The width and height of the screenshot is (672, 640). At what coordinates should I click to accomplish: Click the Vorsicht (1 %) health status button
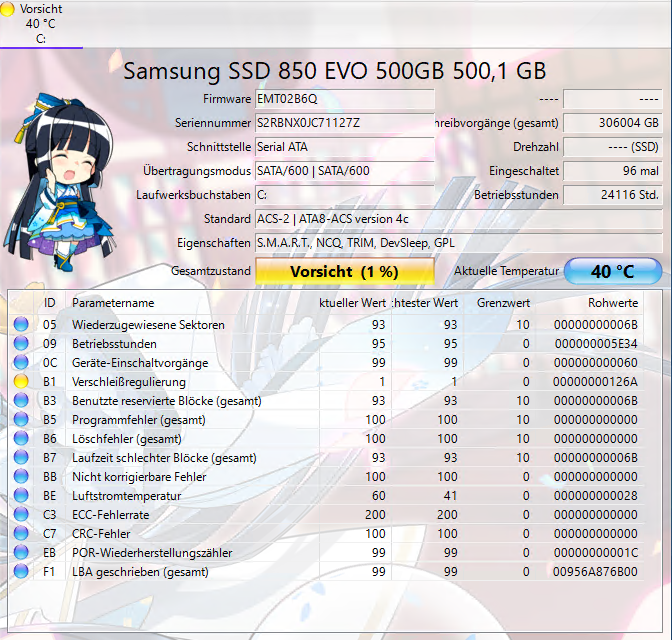click(x=345, y=271)
